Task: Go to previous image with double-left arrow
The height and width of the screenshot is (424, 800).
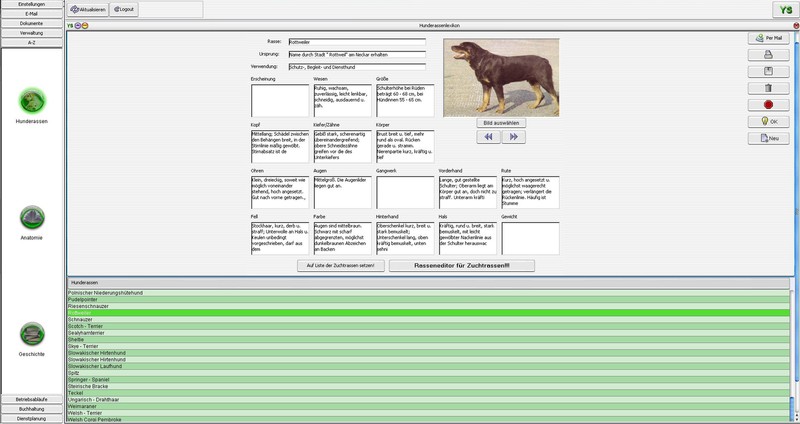Action: point(488,137)
